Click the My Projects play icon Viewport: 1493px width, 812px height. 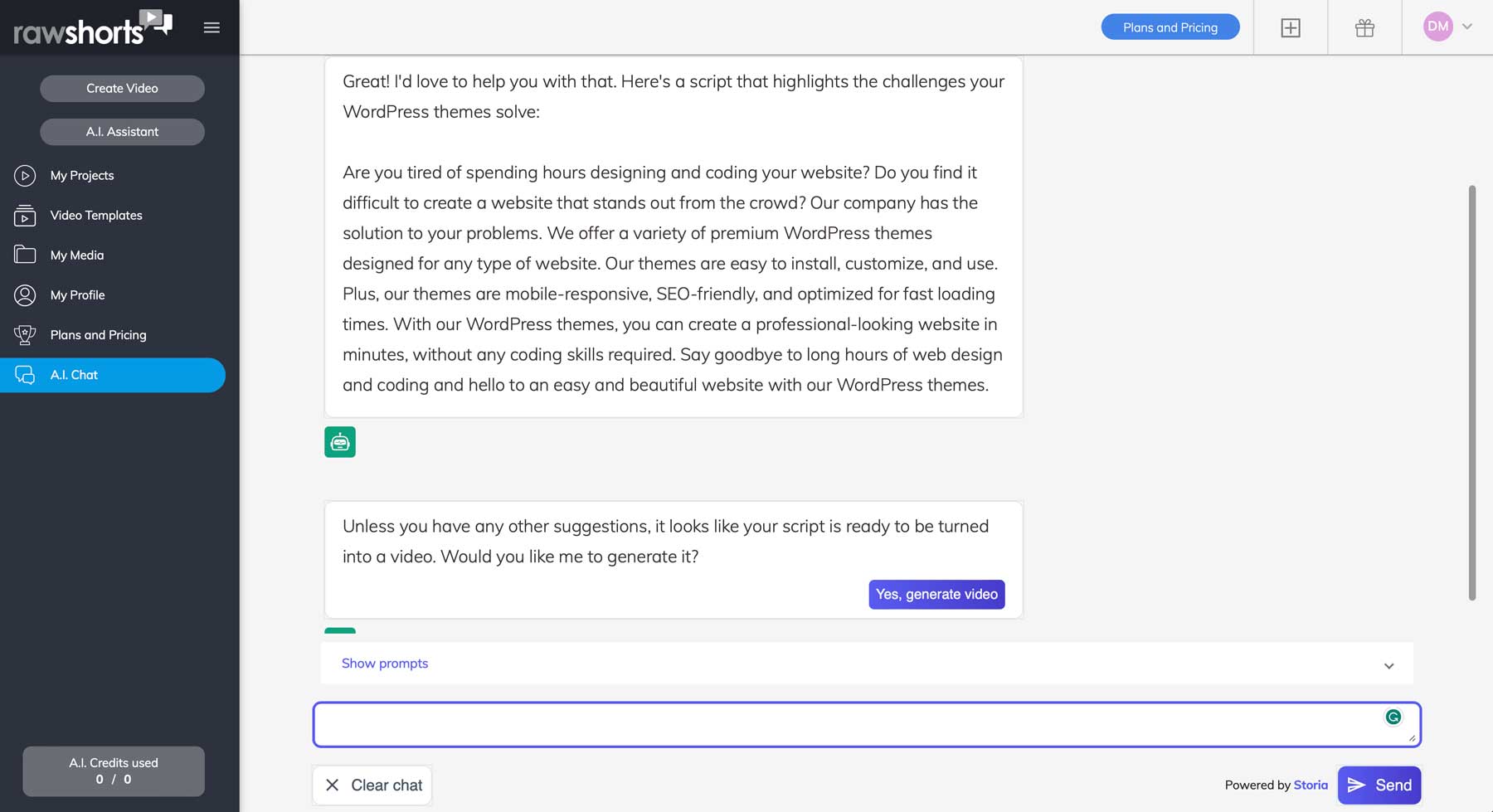point(25,176)
